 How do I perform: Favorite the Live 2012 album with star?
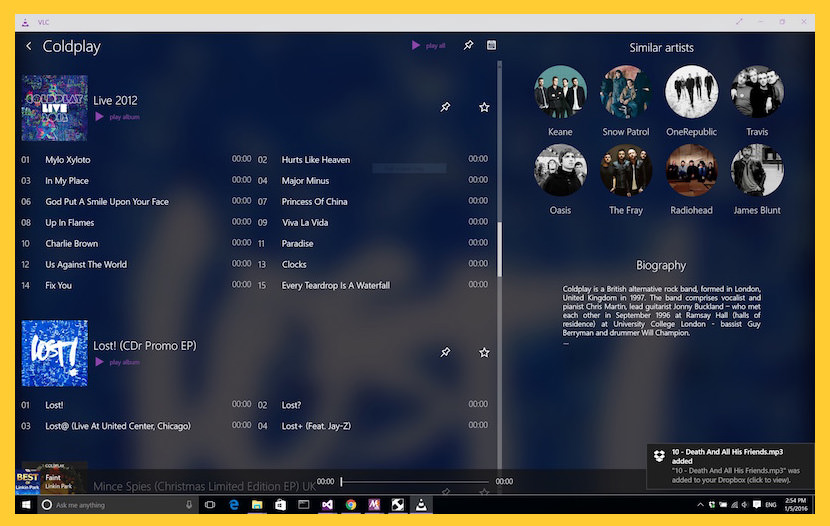pyautogui.click(x=484, y=107)
